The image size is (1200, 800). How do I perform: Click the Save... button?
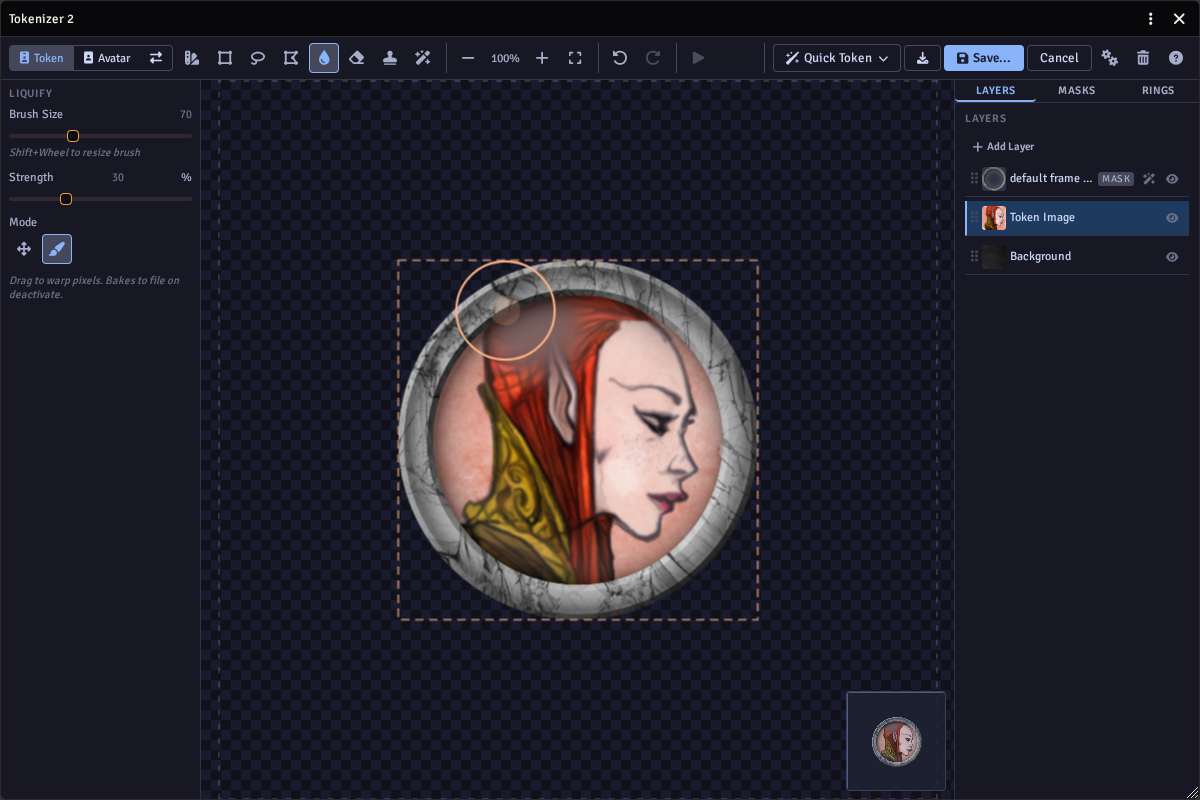(x=984, y=58)
